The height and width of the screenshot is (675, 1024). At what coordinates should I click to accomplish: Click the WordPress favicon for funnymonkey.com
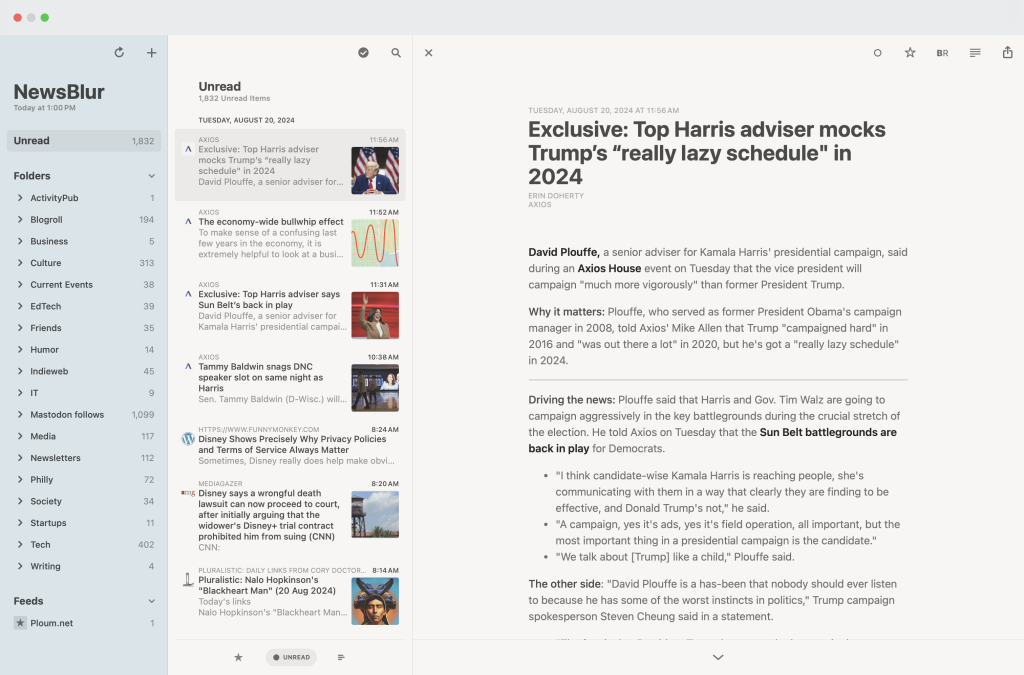click(188, 439)
